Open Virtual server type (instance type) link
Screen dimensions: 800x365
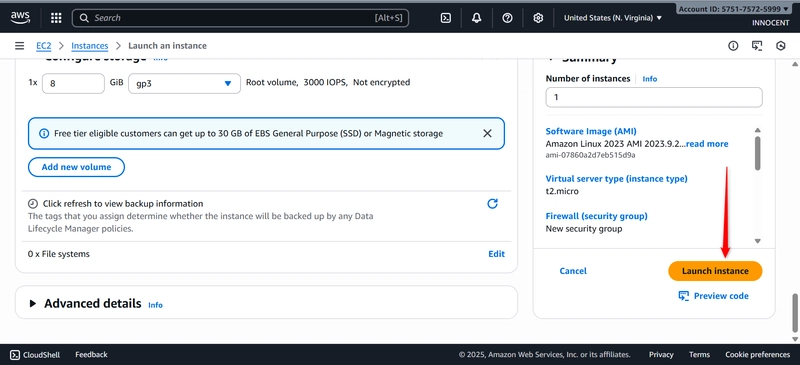click(x=616, y=179)
